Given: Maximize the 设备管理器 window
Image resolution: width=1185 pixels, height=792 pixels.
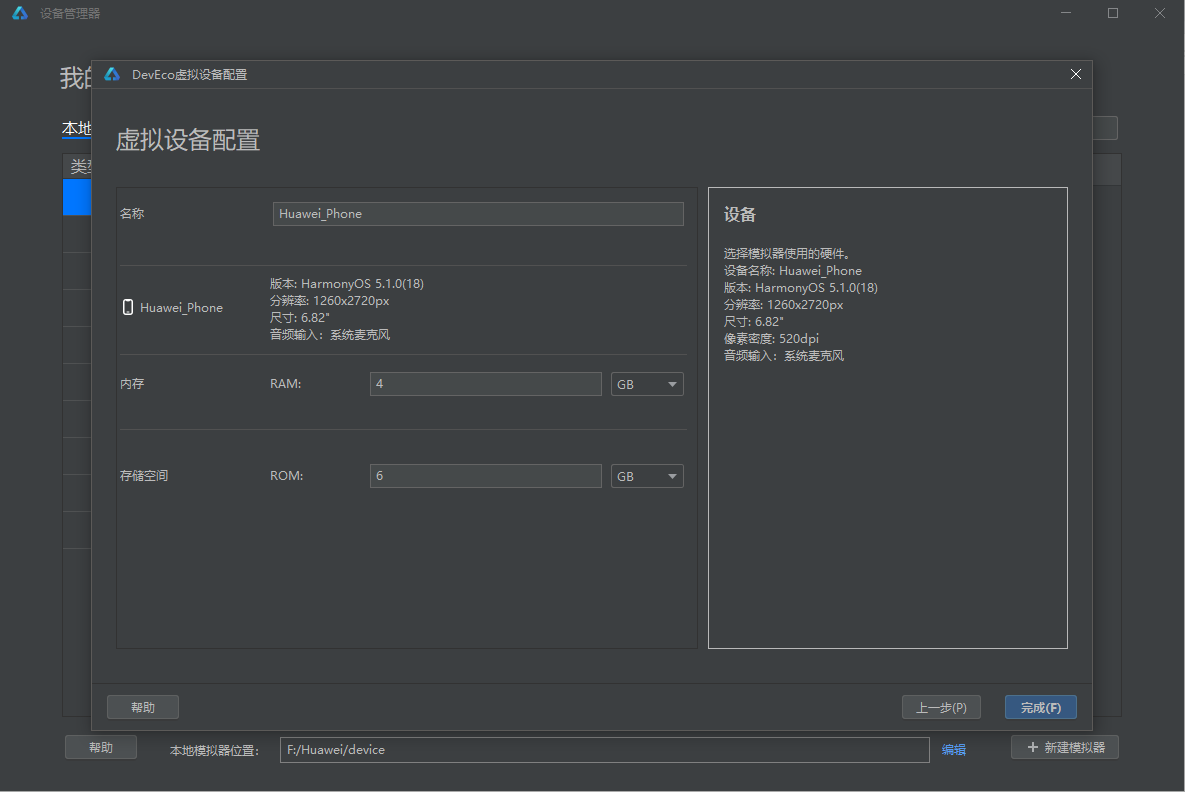Looking at the screenshot, I should click(1113, 14).
